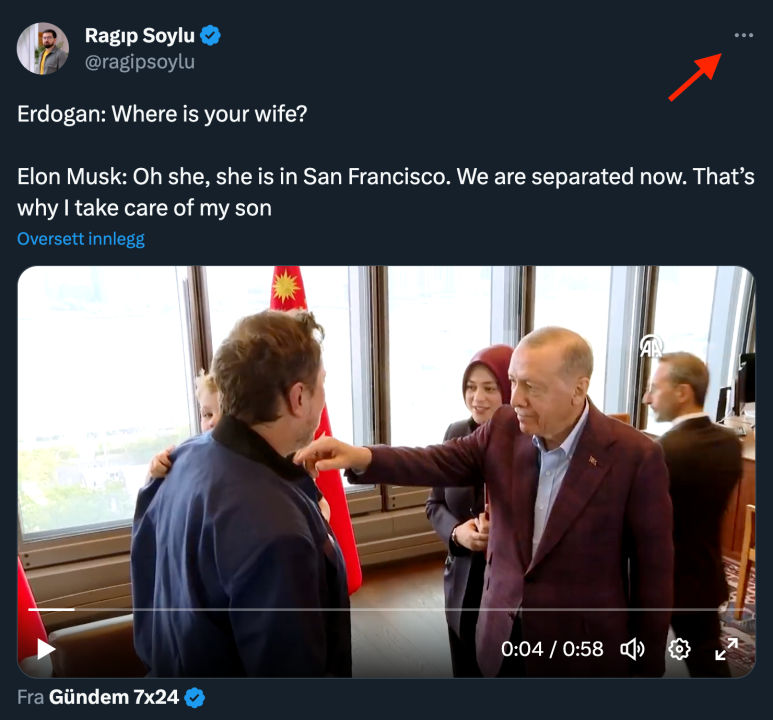Click verified badge beside Ragıp Soylu
Viewport: 773px width, 720px height.
(x=210, y=37)
